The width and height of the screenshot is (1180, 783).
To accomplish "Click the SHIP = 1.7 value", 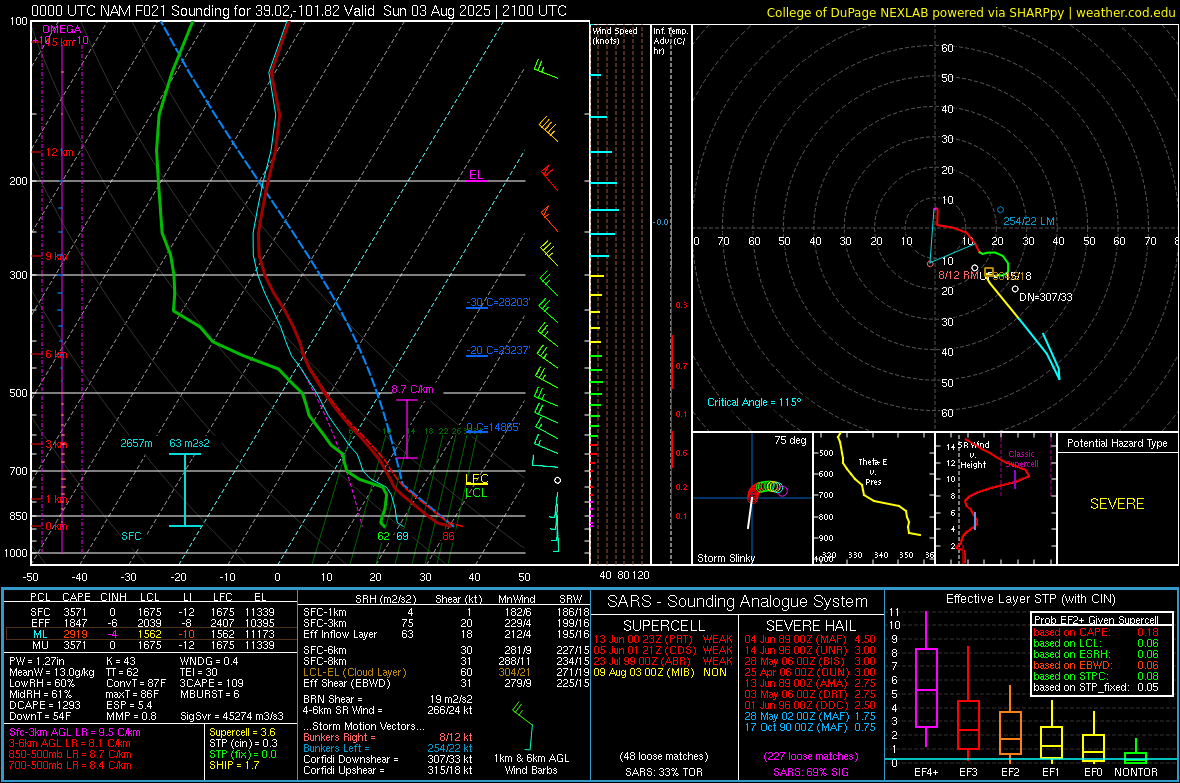I will 234,765.
